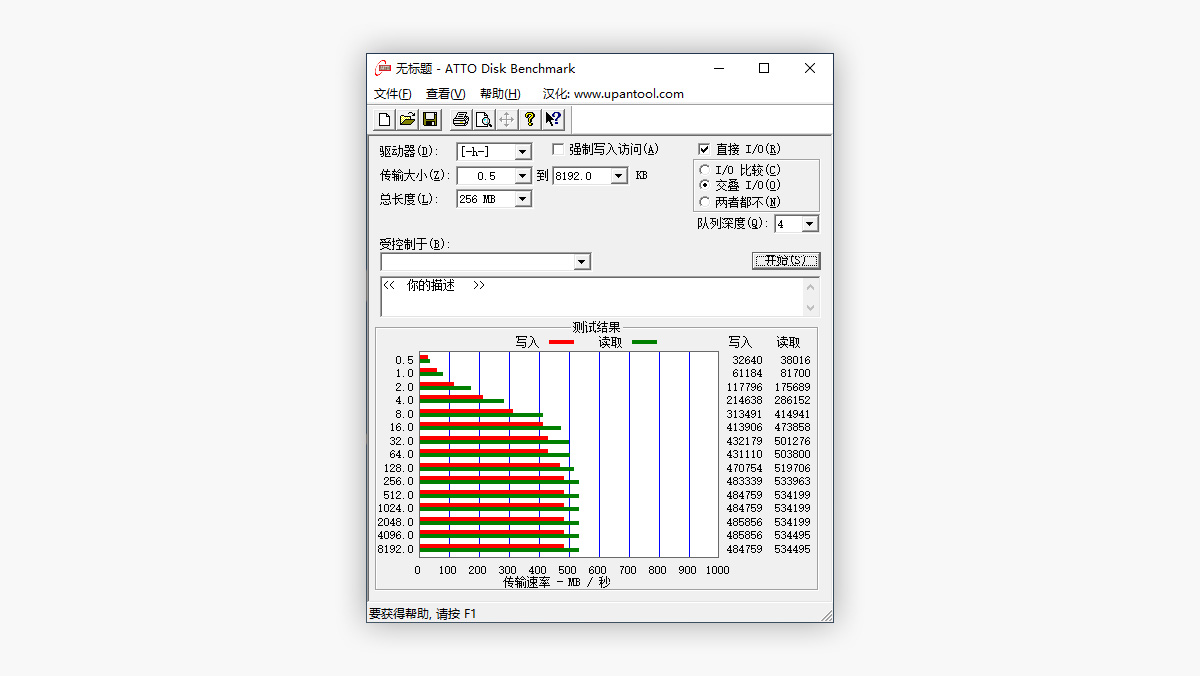The height and width of the screenshot is (676, 1200).
Task: Open the 文件 menu
Action: click(392, 94)
